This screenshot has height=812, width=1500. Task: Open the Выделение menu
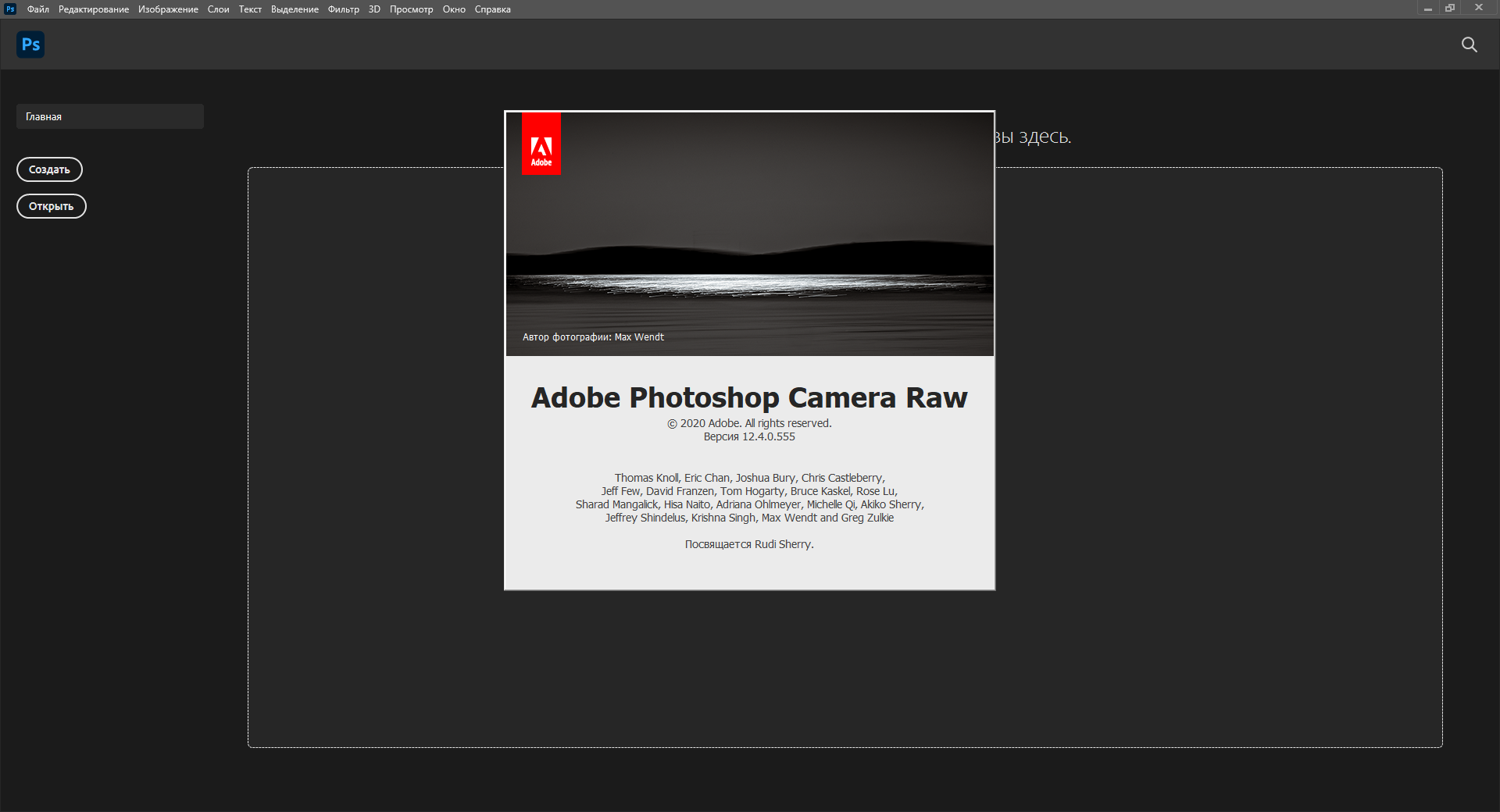click(x=295, y=9)
